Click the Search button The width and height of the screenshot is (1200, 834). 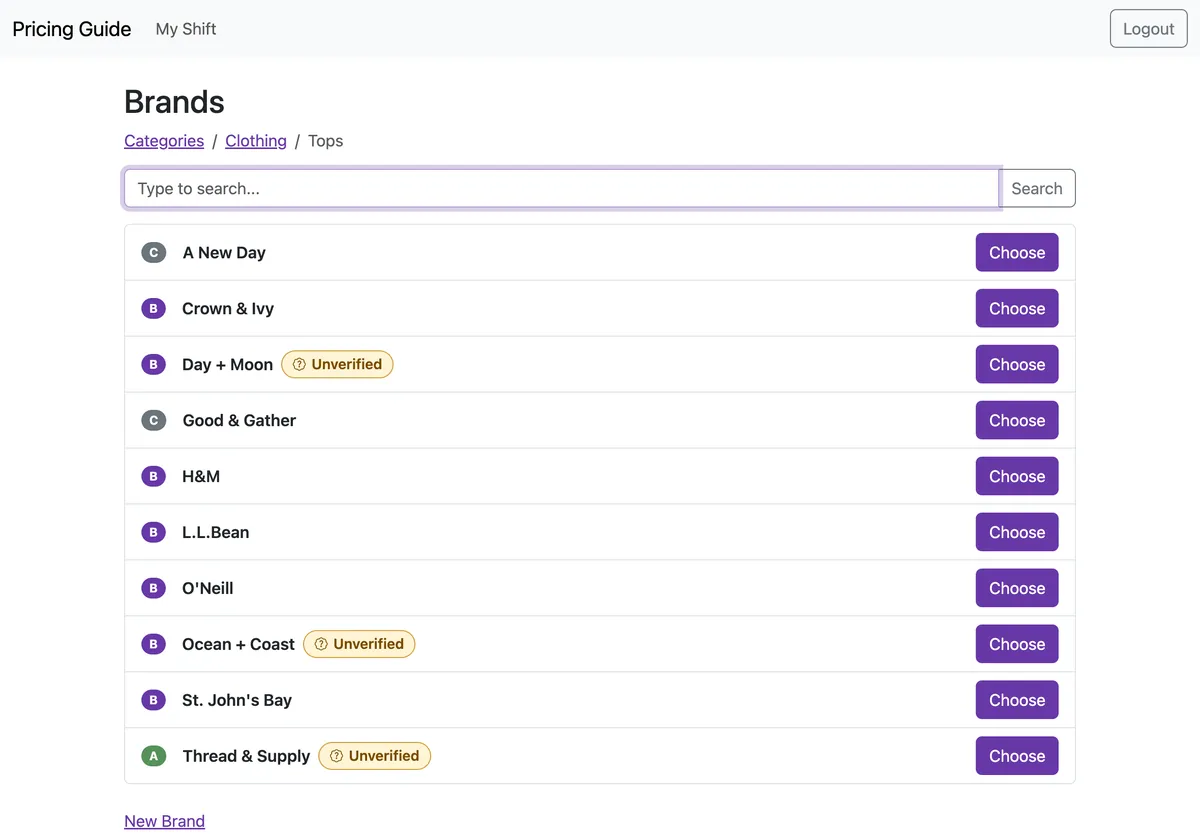pos(1037,189)
